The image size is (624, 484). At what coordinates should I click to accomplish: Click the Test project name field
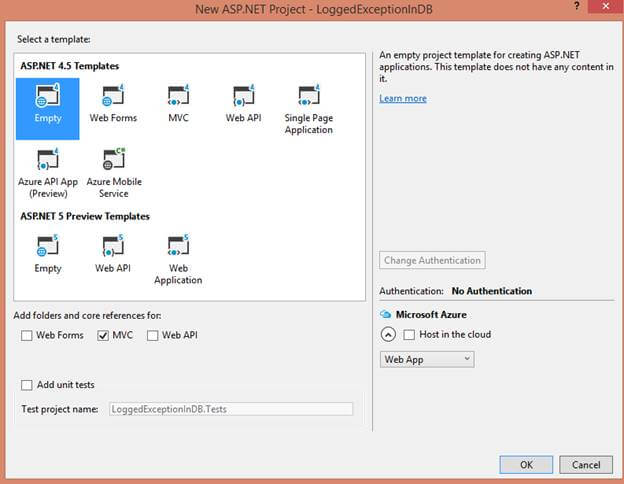(231, 409)
